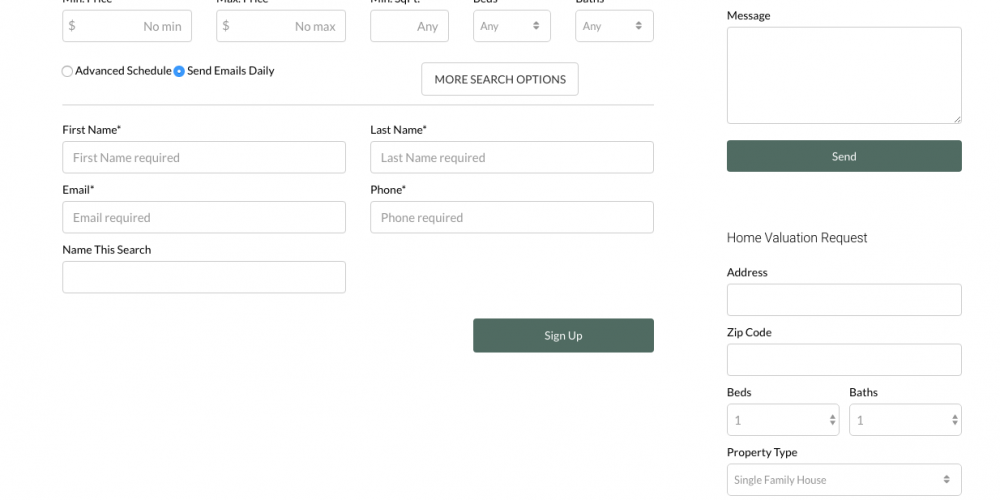Select the Email required text box
Screen dimensions: 1000x500
204,218
